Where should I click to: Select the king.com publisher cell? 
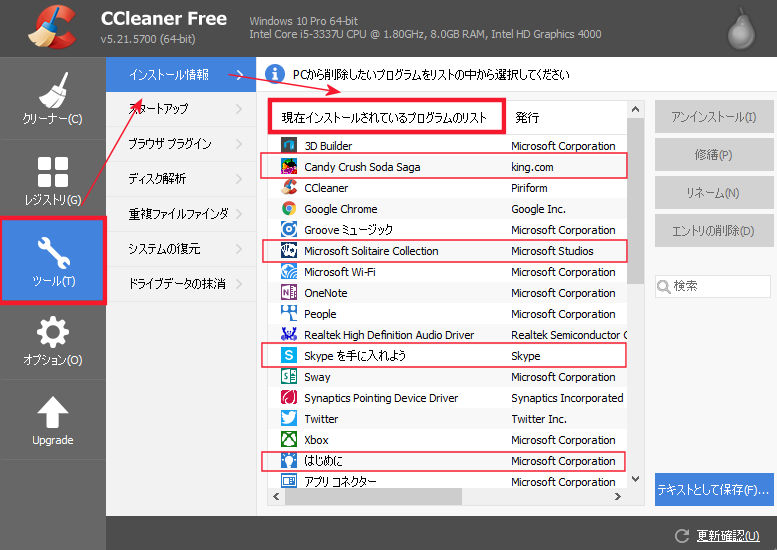point(532,167)
